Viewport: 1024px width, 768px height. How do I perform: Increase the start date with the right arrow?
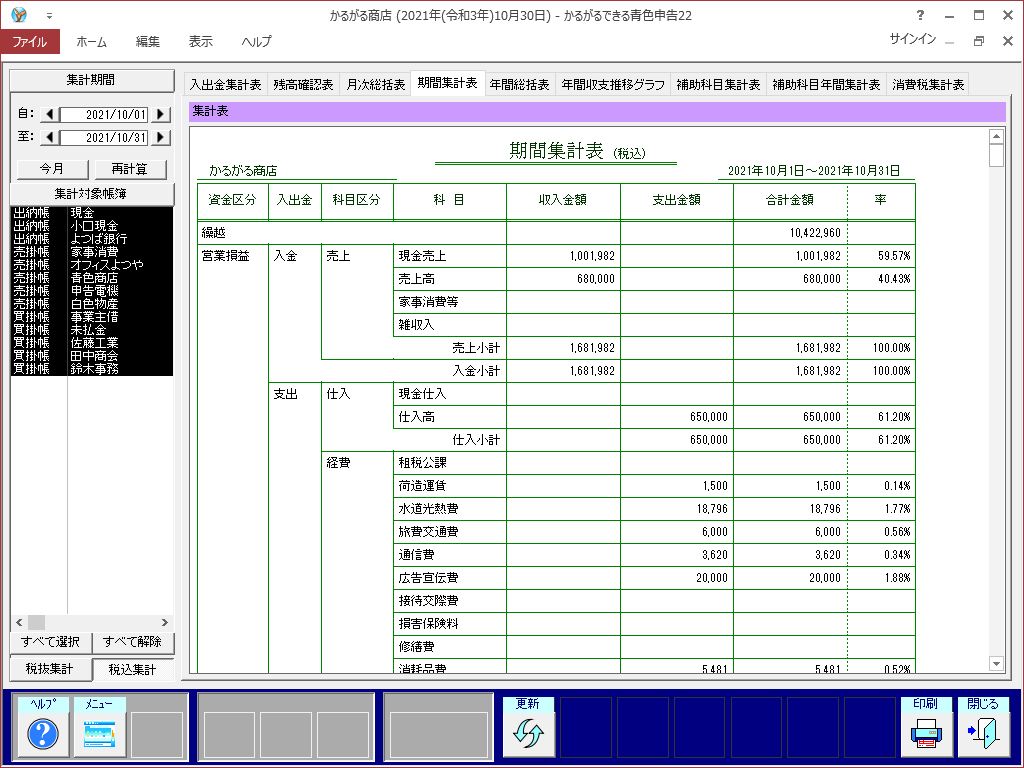[x=161, y=114]
